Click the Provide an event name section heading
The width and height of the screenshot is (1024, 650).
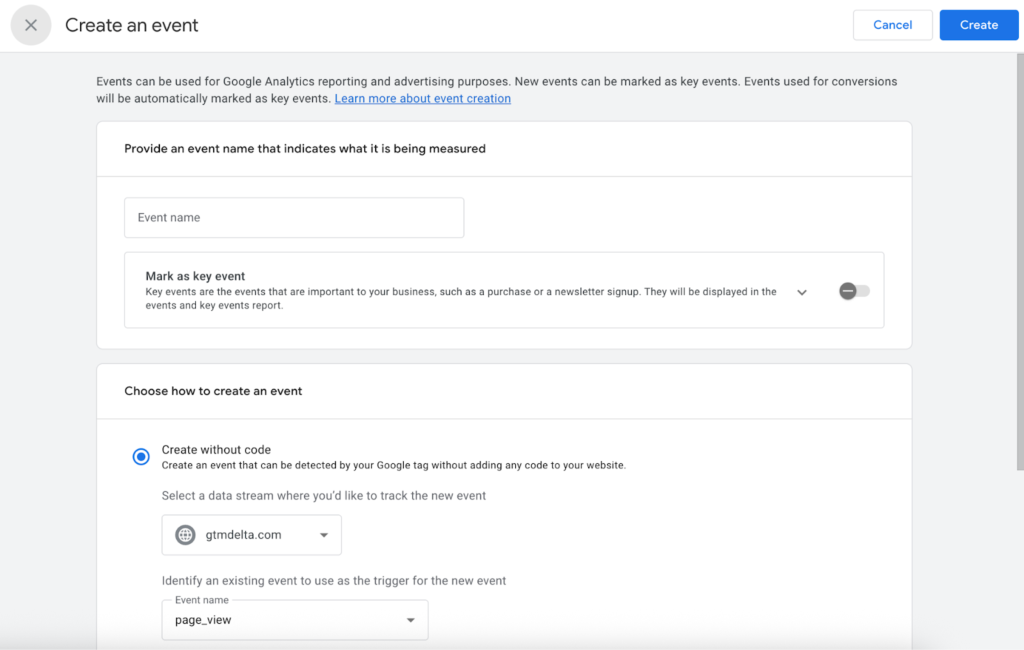click(x=304, y=149)
